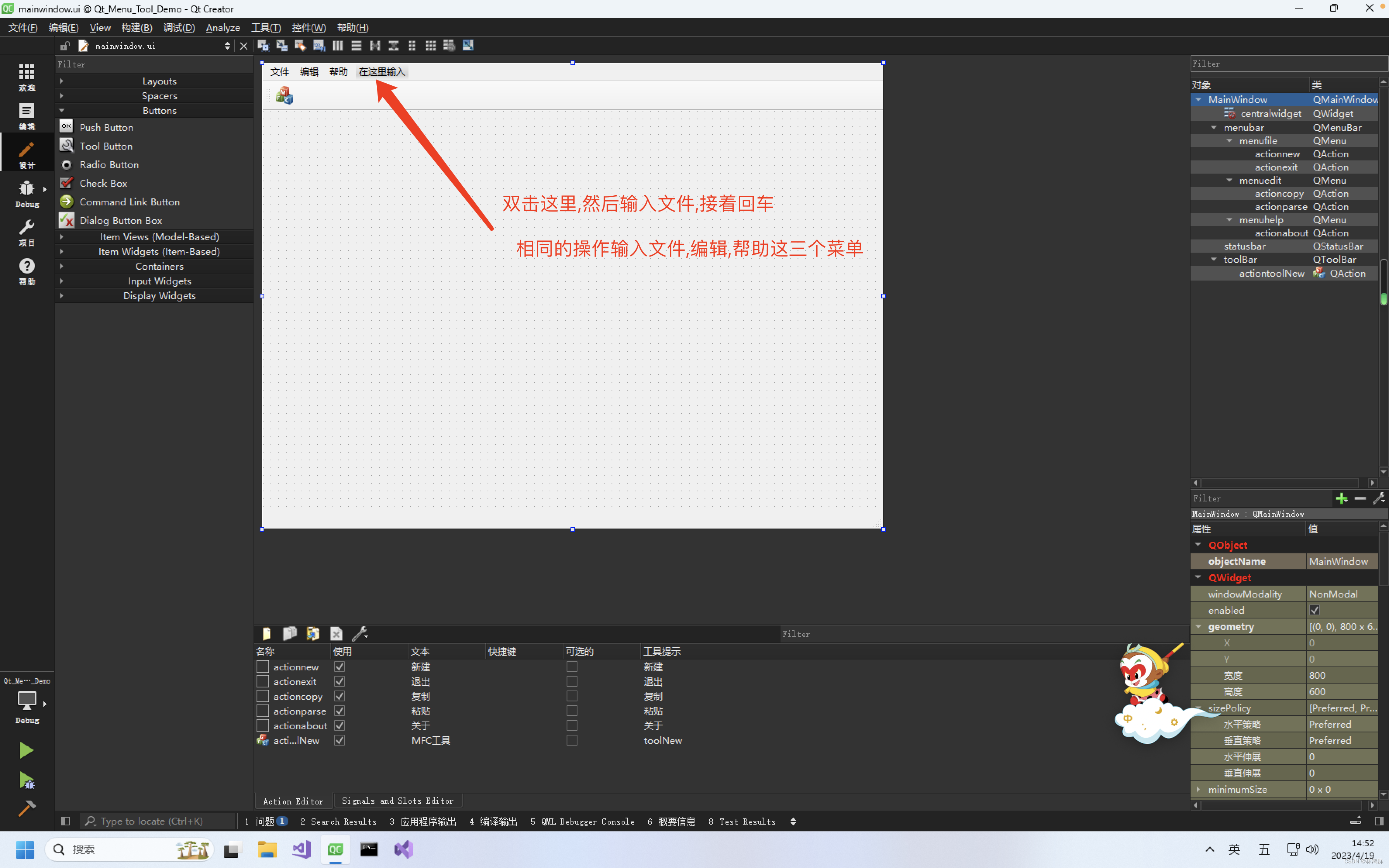Open Visual Studio from the taskbar
Image resolution: width=1389 pixels, height=868 pixels.
[x=404, y=849]
